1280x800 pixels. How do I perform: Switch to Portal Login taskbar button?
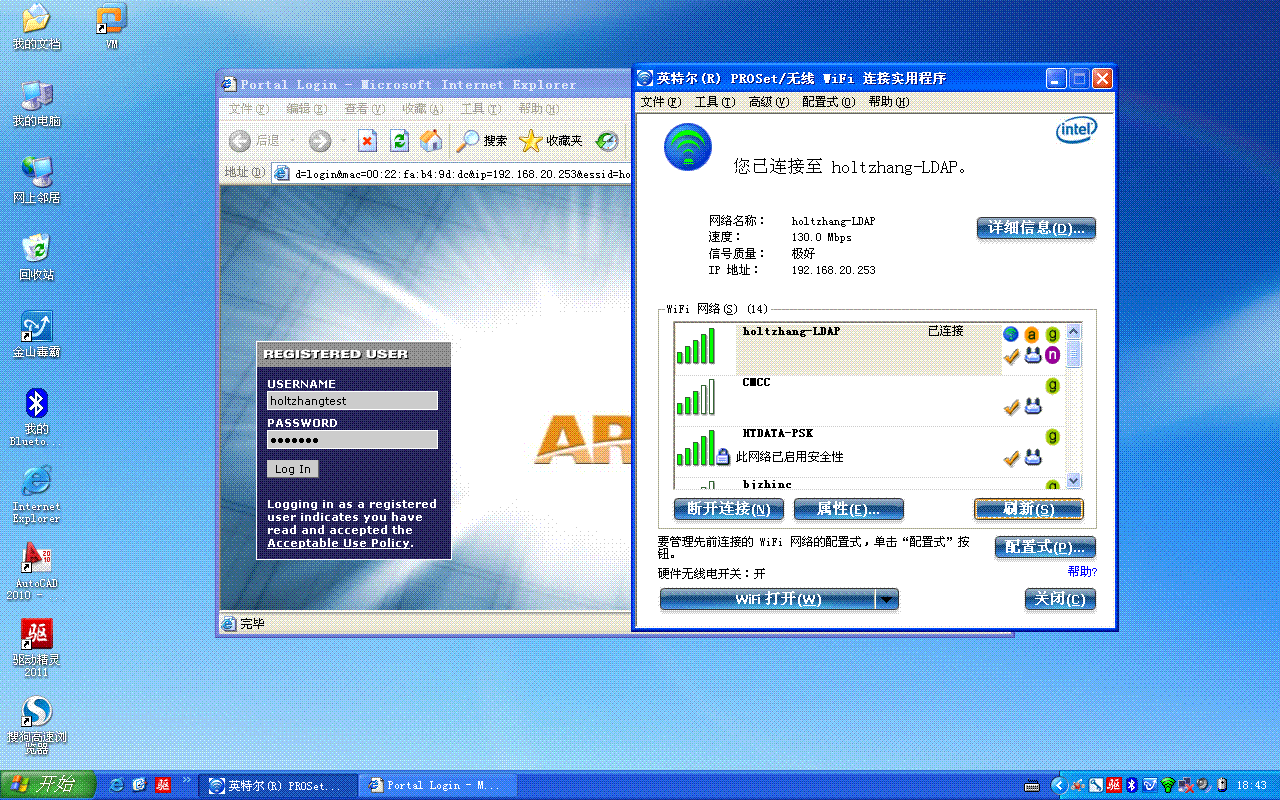[x=437, y=785]
